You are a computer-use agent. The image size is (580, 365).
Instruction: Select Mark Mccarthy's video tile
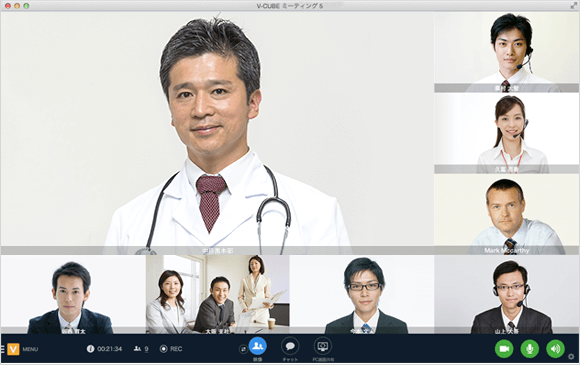pos(507,214)
